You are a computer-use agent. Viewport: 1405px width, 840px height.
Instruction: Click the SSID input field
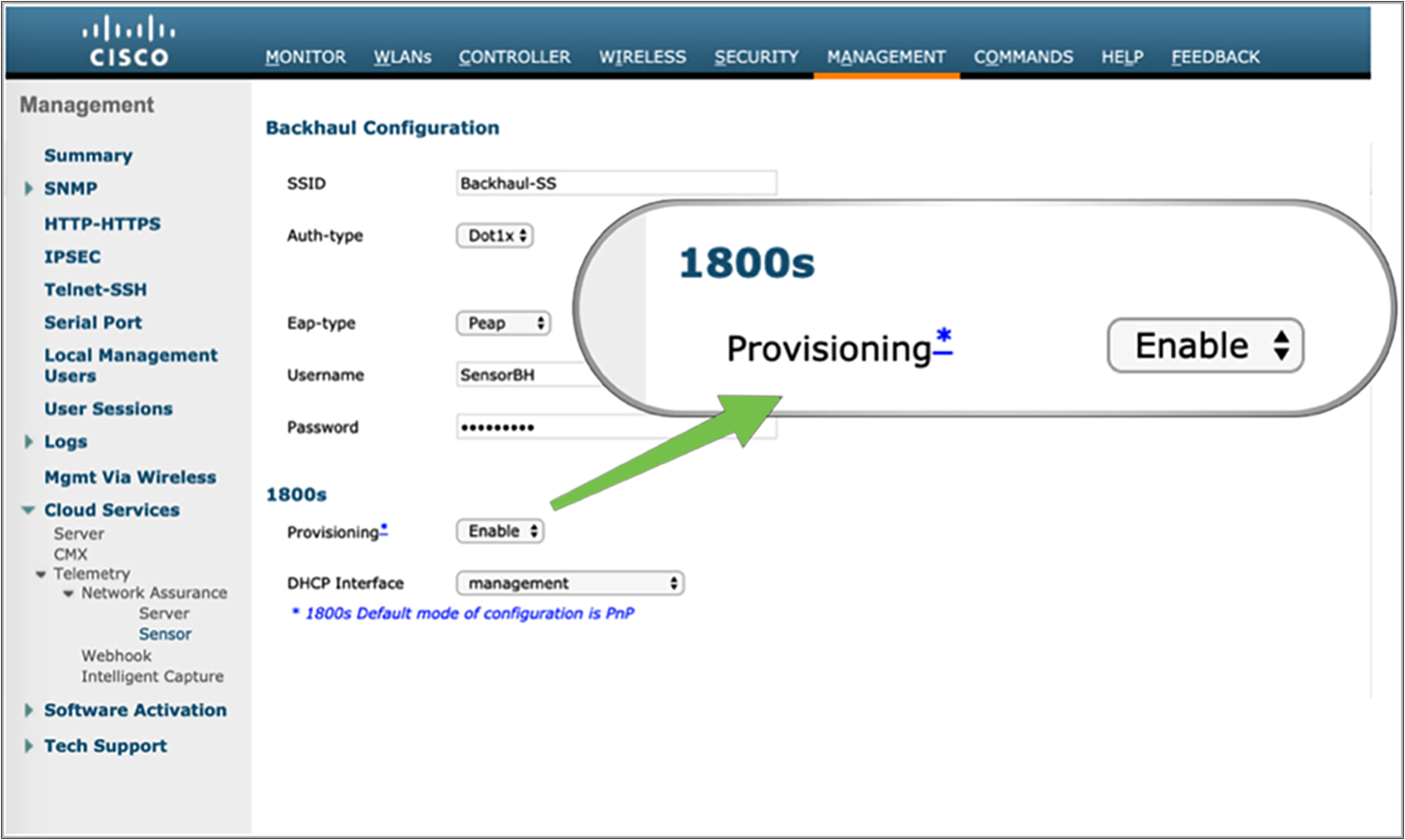tap(616, 183)
